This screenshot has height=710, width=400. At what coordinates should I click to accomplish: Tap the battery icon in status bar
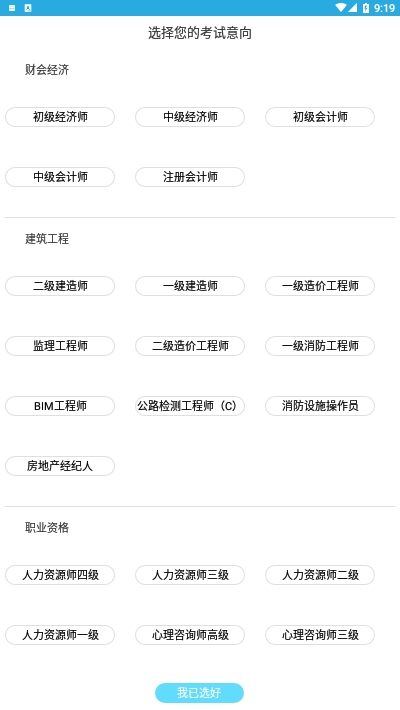click(x=366, y=8)
